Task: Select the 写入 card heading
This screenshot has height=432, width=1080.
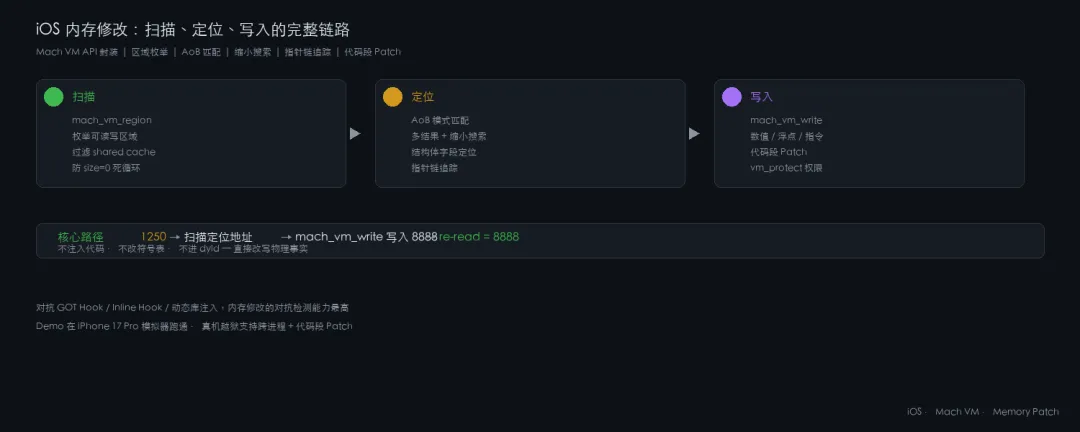Action: (x=761, y=97)
